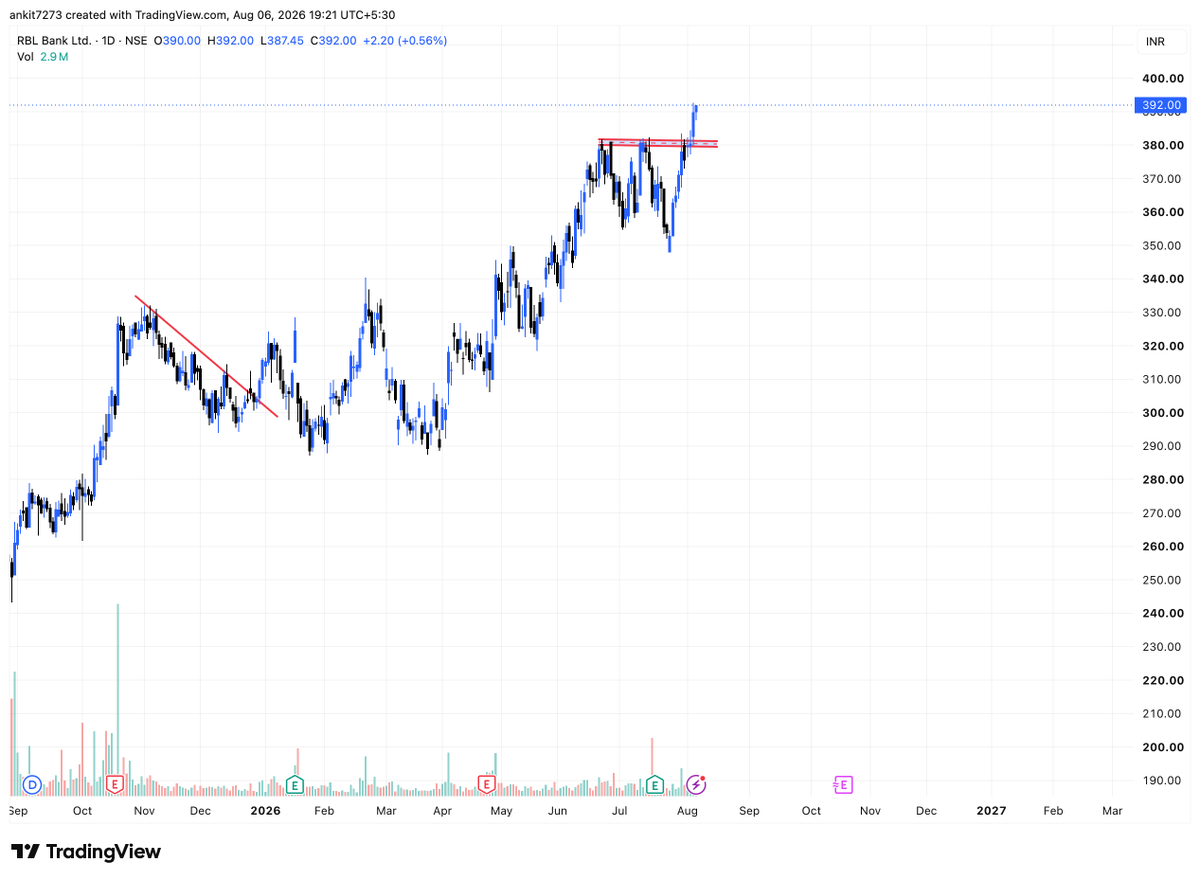Click the 230.00 price axis label

1163,647
